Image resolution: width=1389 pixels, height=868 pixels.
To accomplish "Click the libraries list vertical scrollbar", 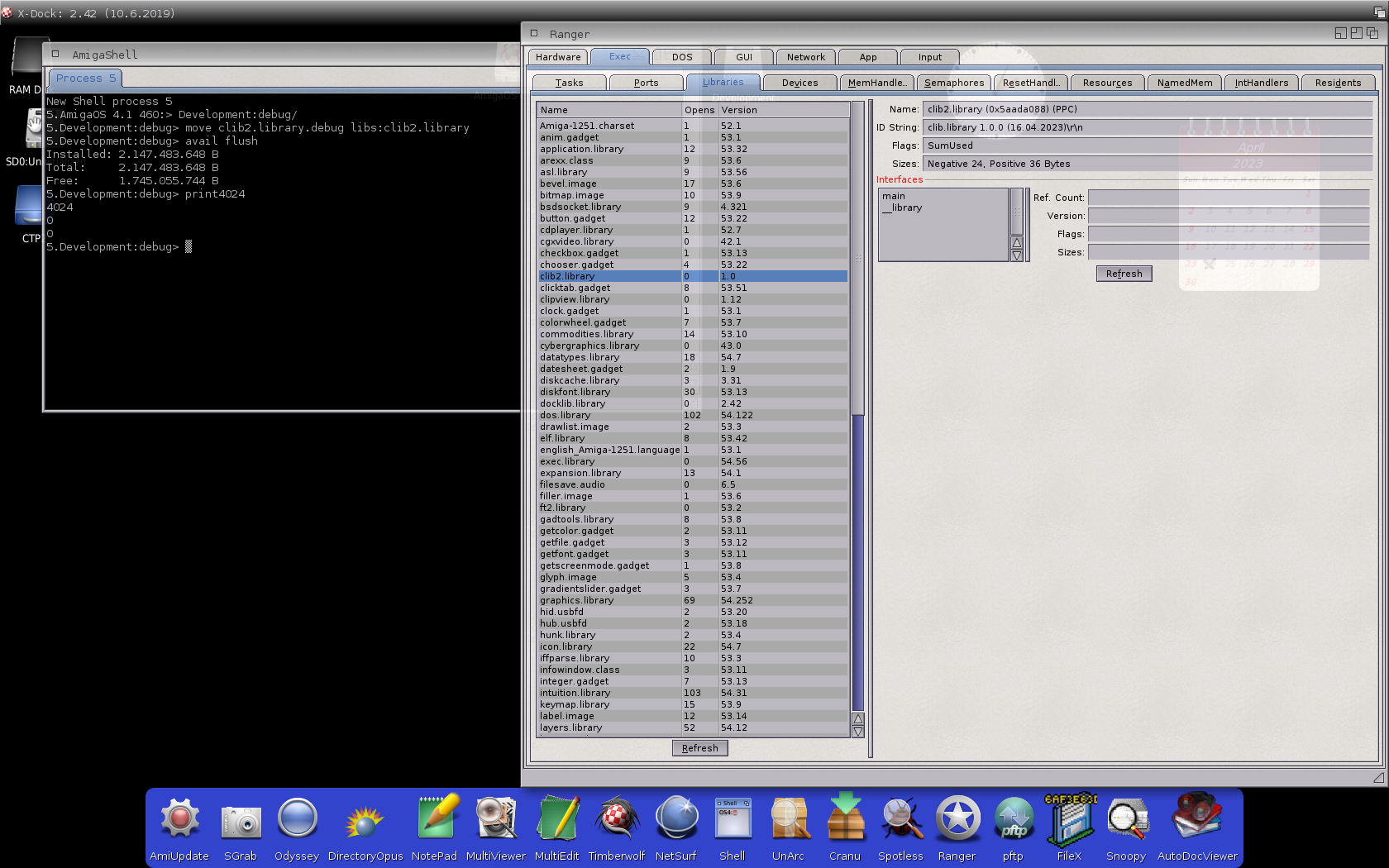I will pos(858,406).
